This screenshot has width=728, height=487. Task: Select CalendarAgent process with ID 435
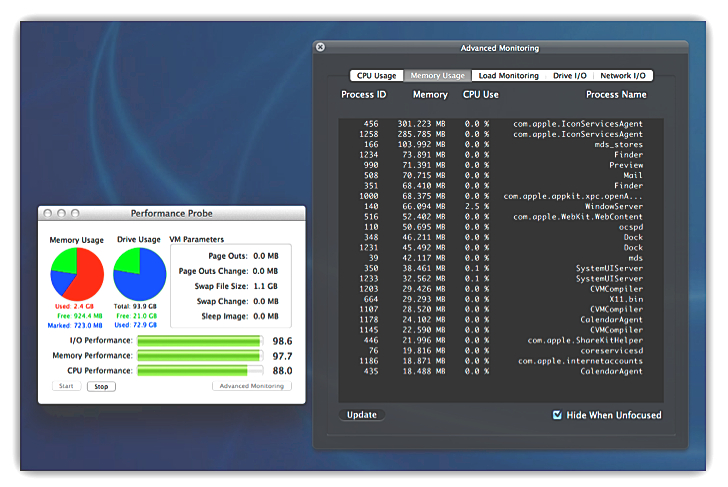(501, 371)
